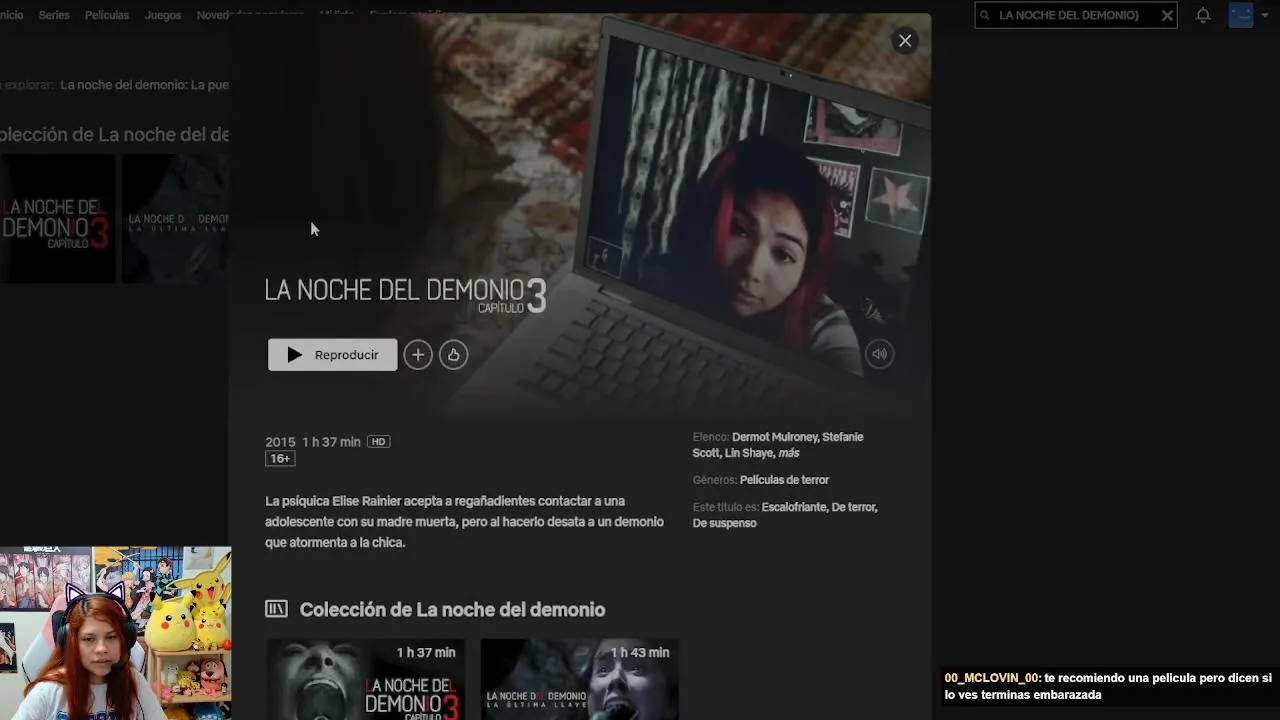Open the Series menu item
This screenshot has height=720, width=1280.
point(54,15)
